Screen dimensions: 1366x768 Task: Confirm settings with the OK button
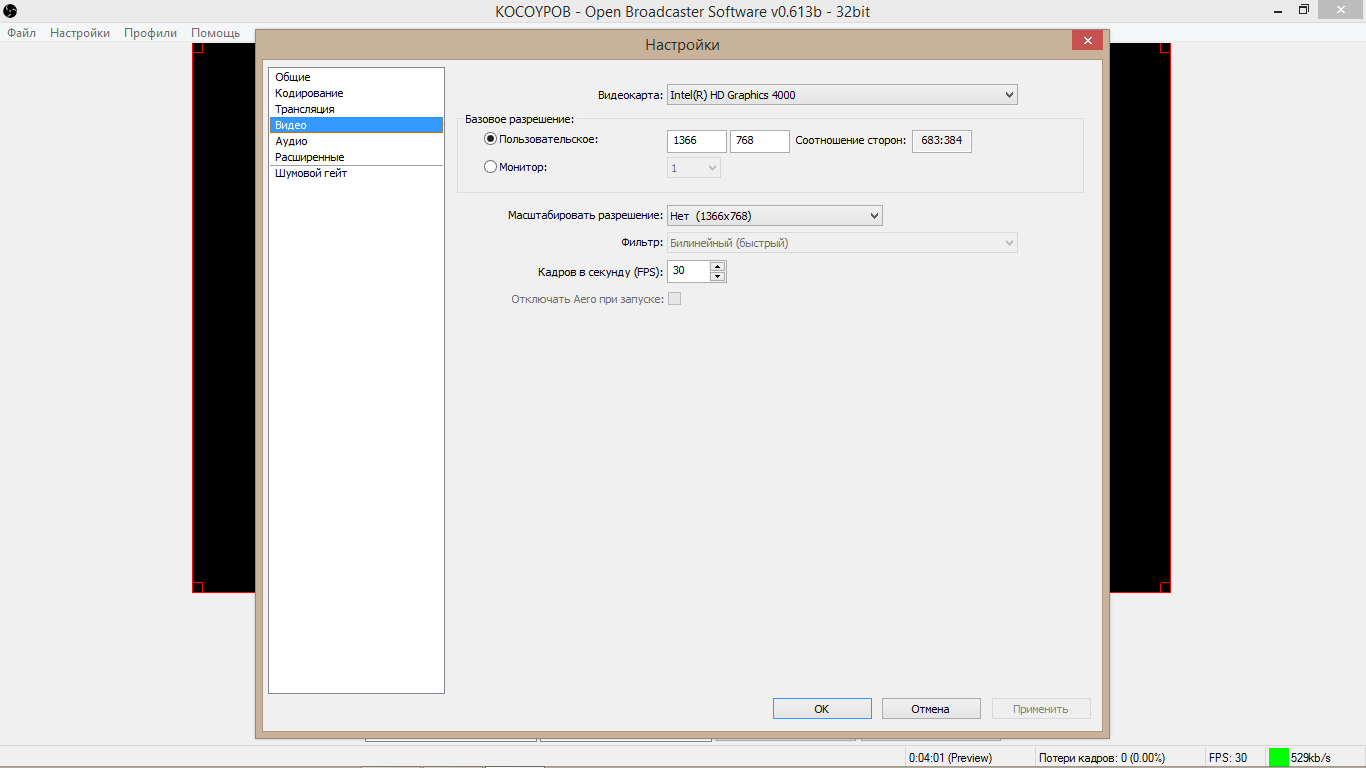tap(822, 709)
